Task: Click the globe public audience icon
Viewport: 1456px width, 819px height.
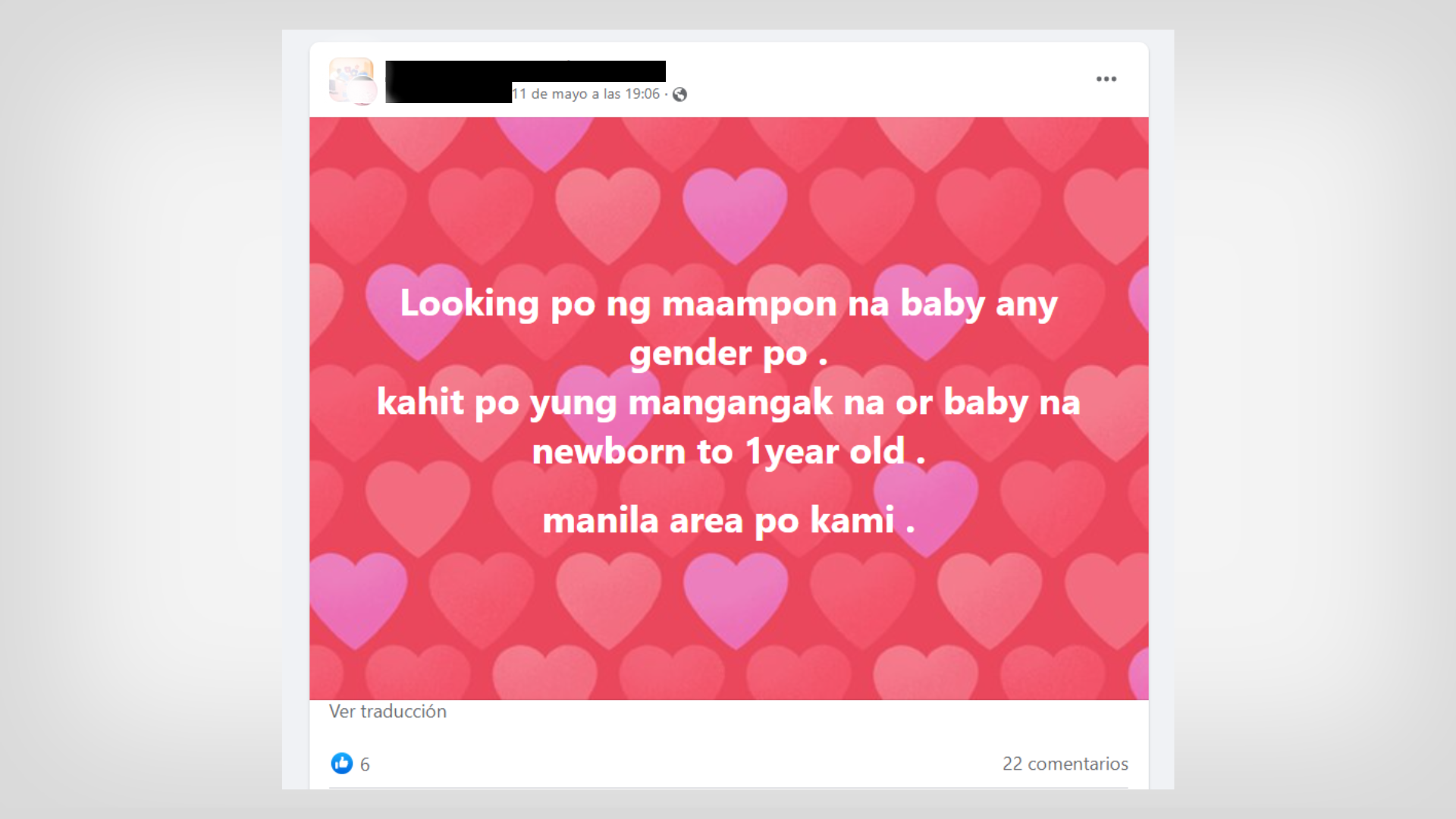Action: (680, 94)
